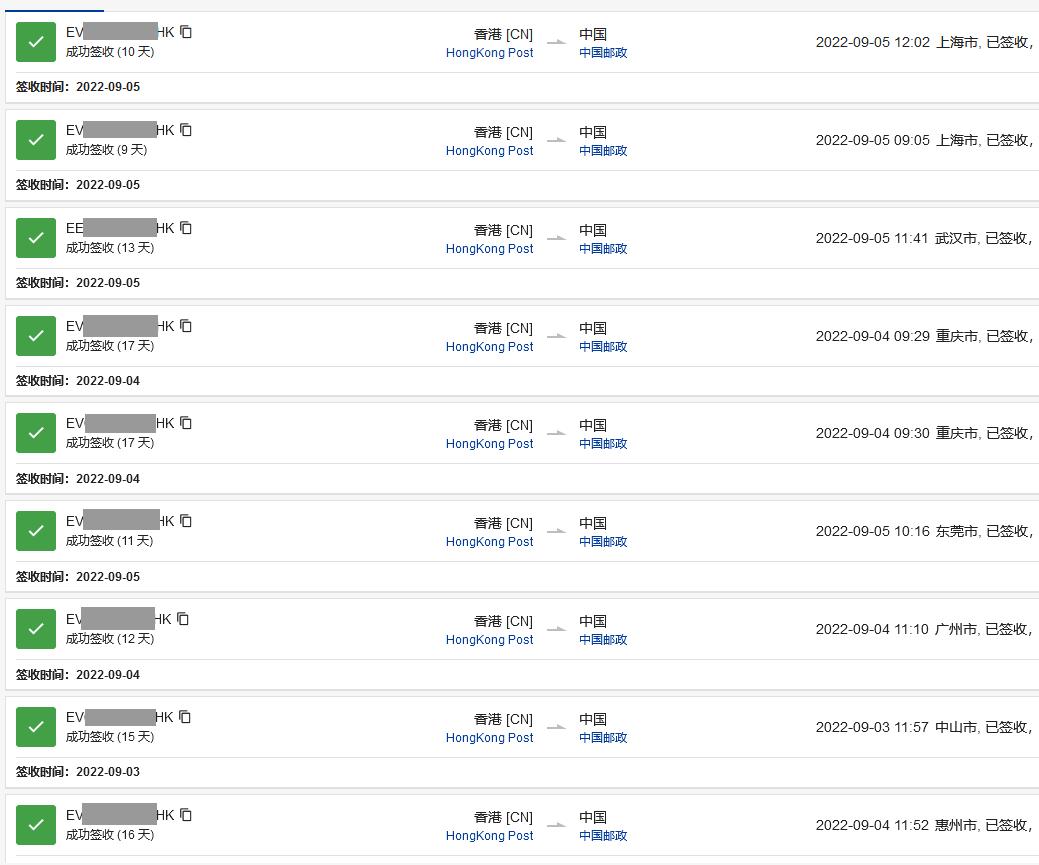This screenshot has width=1039, height=865.
Task: Copy tracking number of the Huizhou (惠州市) shipment
Action: [x=186, y=815]
